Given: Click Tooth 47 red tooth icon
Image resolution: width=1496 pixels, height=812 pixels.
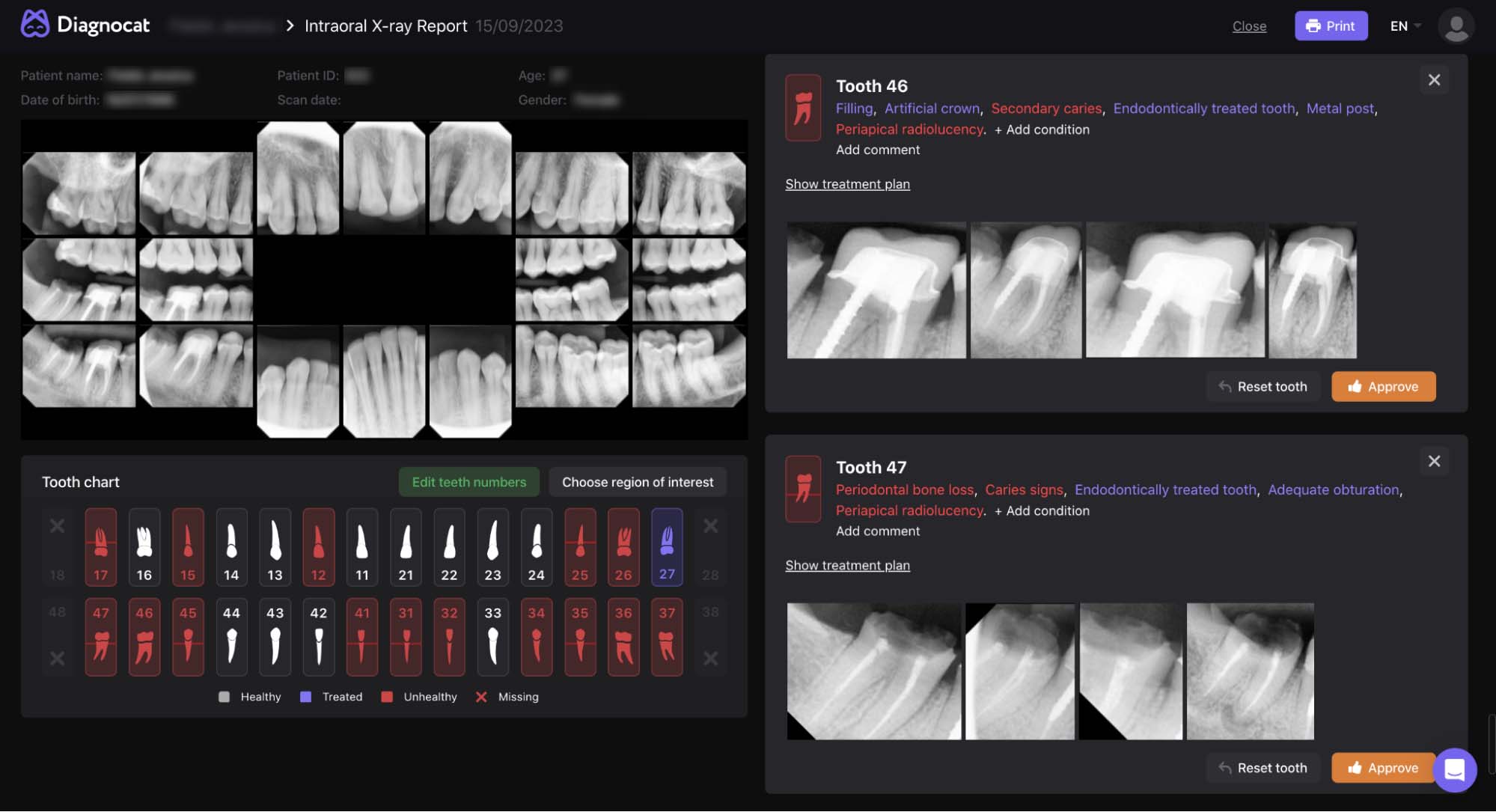Looking at the screenshot, I should [803, 489].
